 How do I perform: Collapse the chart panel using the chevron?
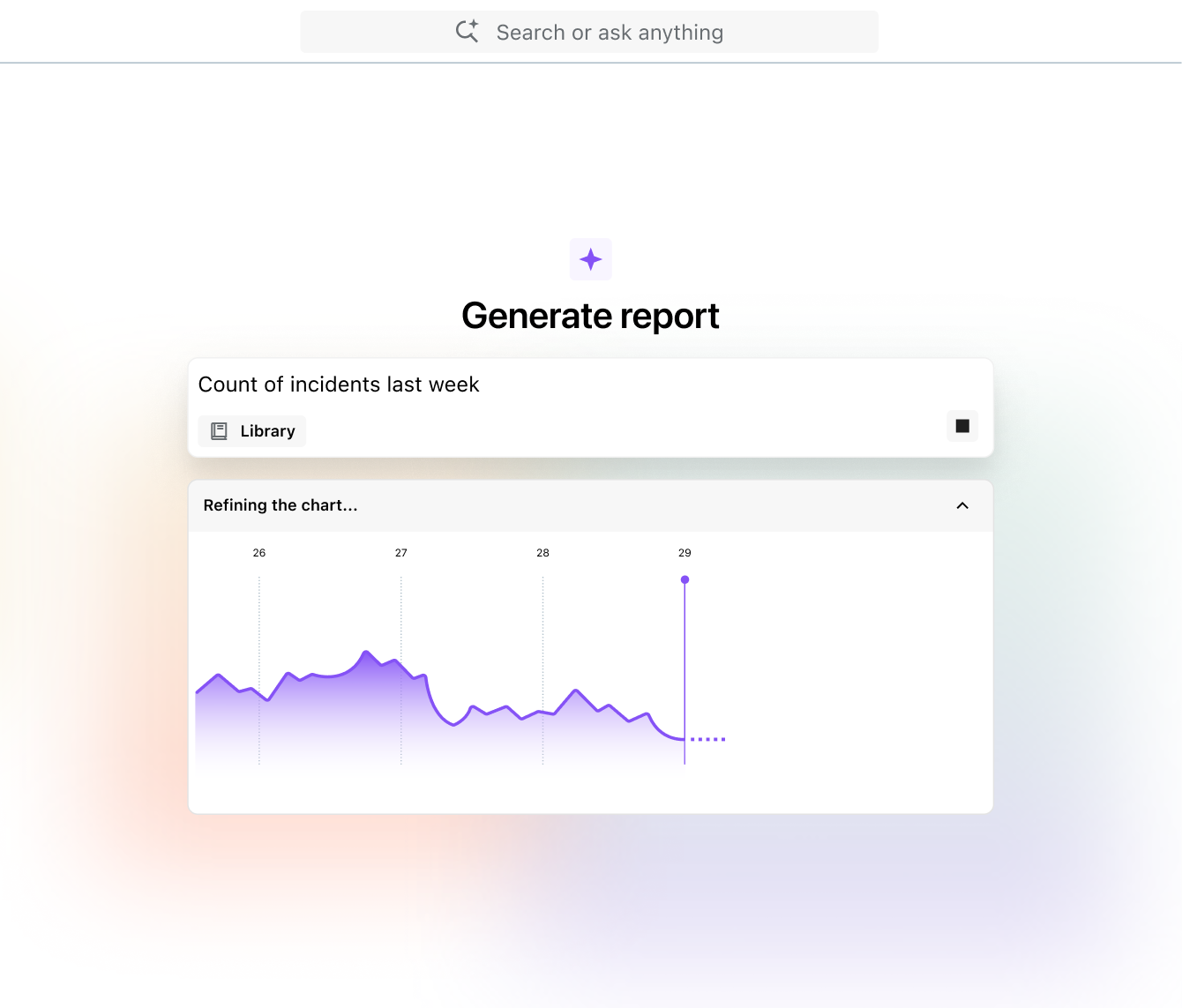962,505
